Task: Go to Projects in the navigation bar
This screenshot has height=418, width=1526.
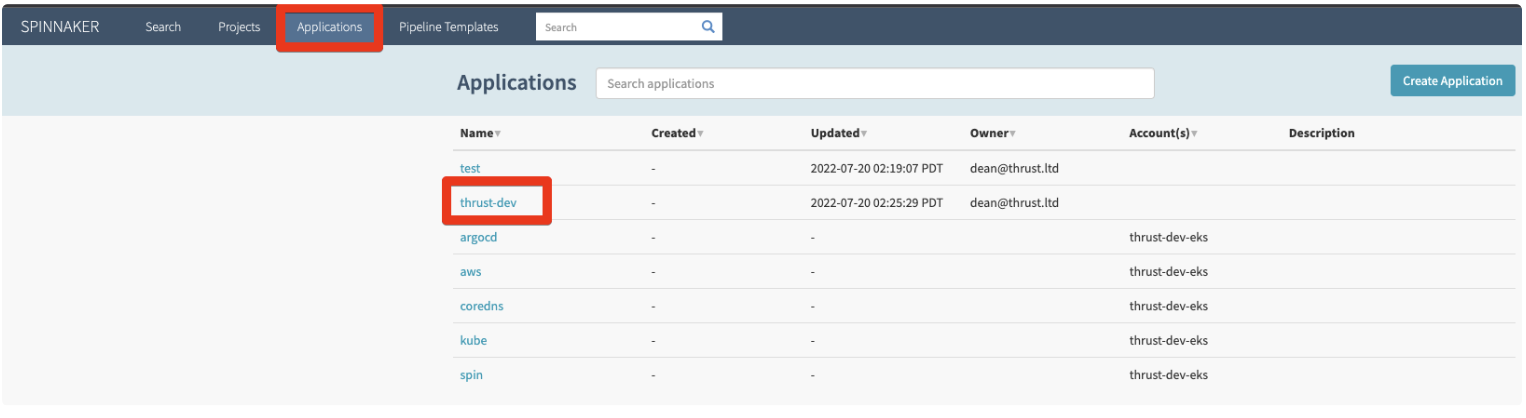Action: [x=239, y=27]
